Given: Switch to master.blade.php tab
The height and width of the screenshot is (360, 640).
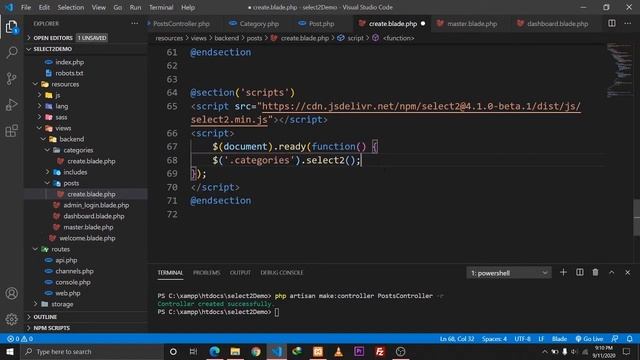Looking at the screenshot, I should tap(472, 24).
